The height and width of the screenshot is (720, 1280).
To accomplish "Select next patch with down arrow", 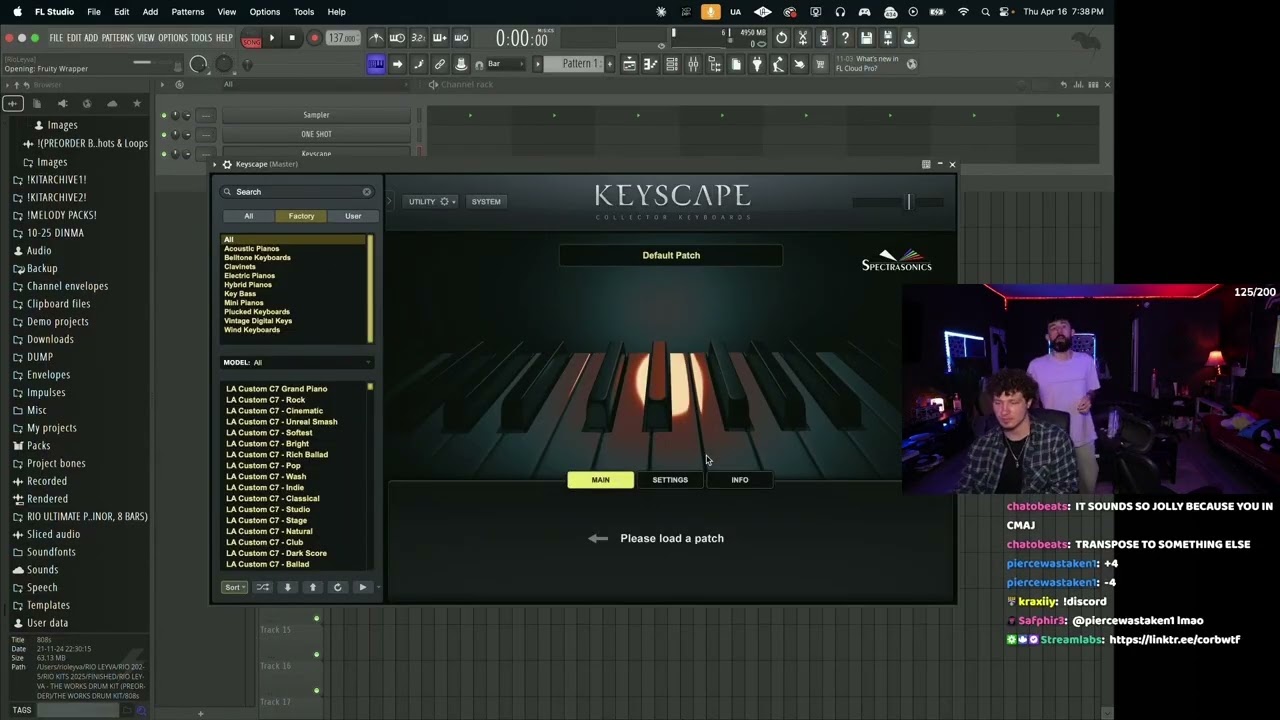I will [x=287, y=587].
